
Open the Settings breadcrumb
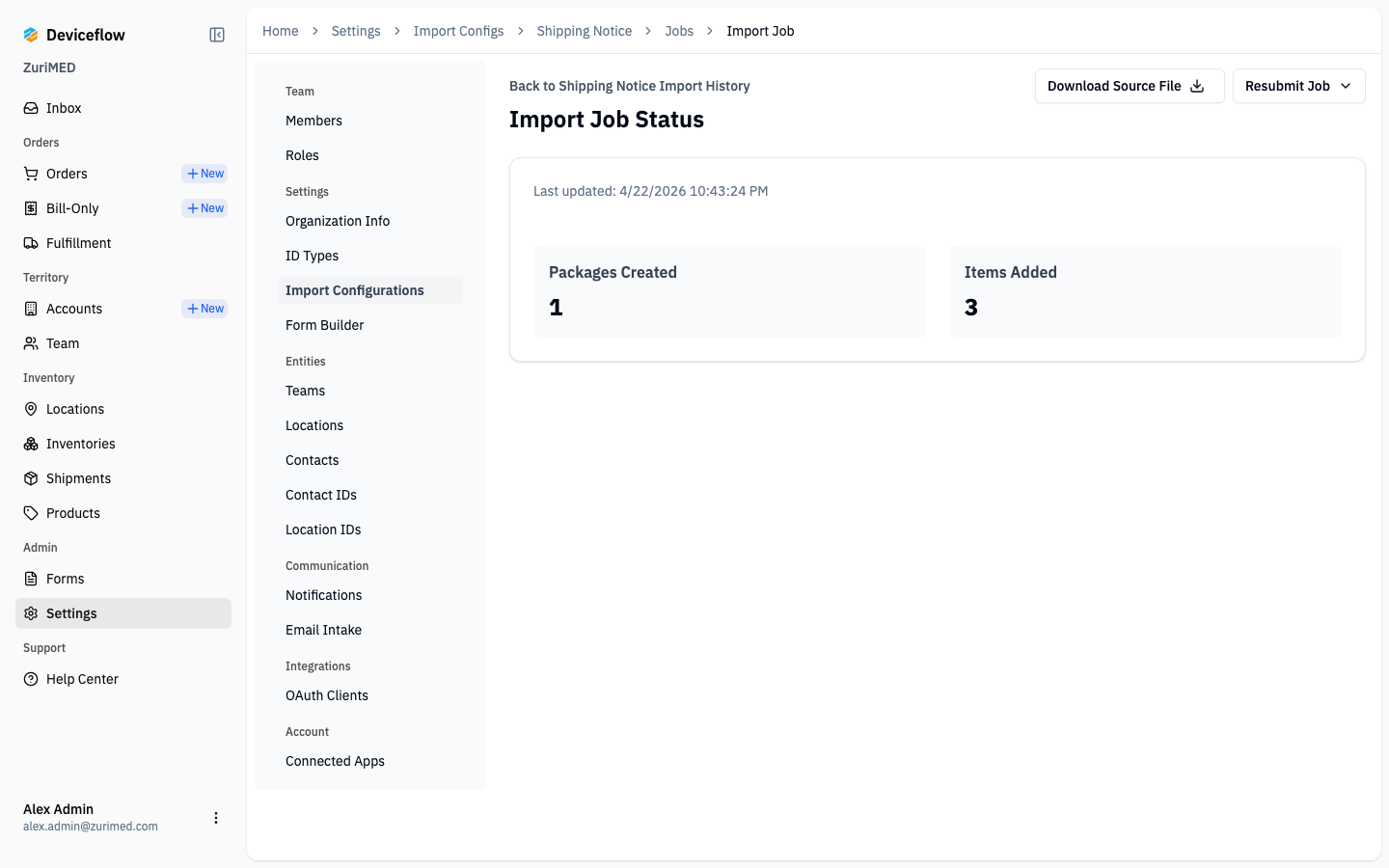(x=356, y=31)
